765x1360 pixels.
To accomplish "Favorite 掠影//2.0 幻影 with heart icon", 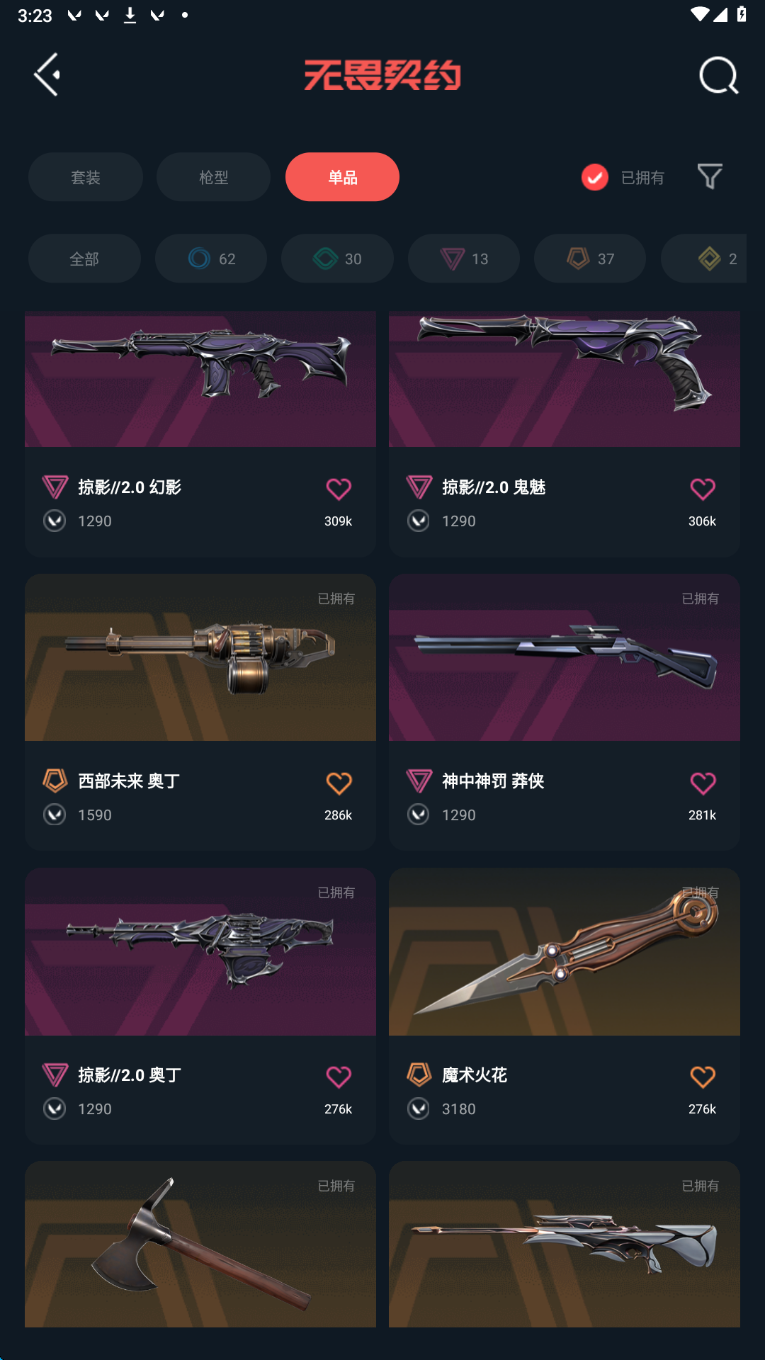I will point(339,488).
